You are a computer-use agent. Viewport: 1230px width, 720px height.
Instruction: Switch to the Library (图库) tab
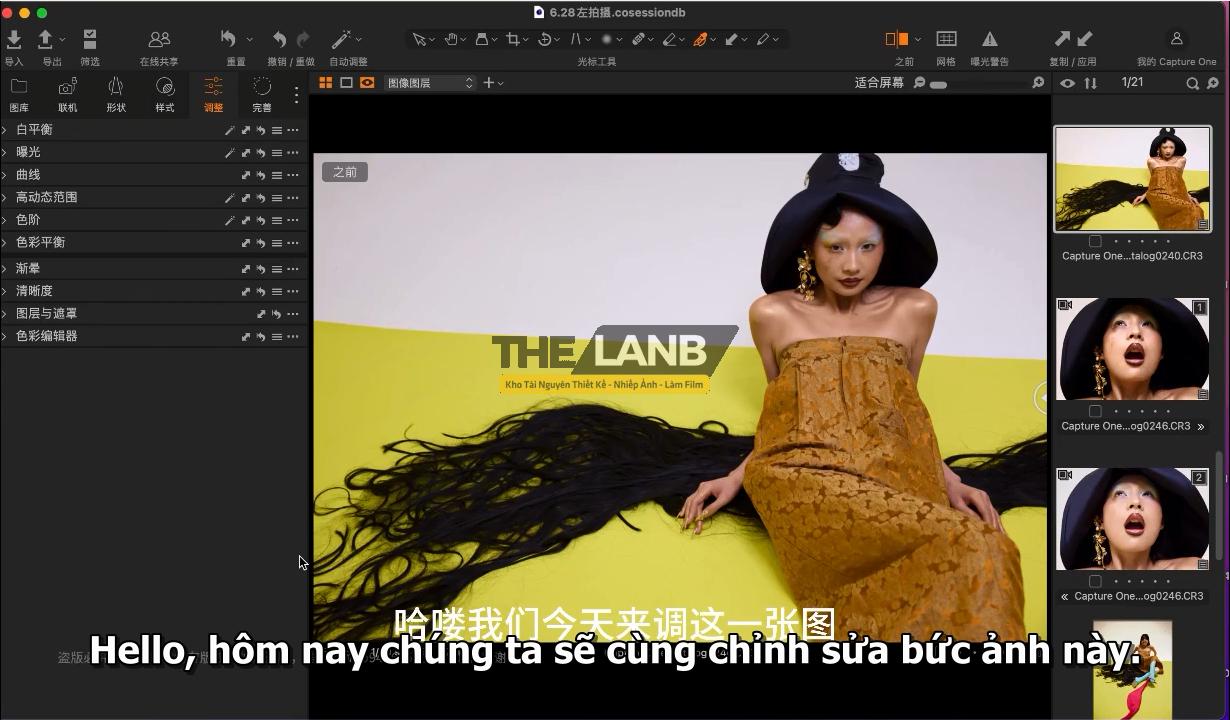click(19, 93)
